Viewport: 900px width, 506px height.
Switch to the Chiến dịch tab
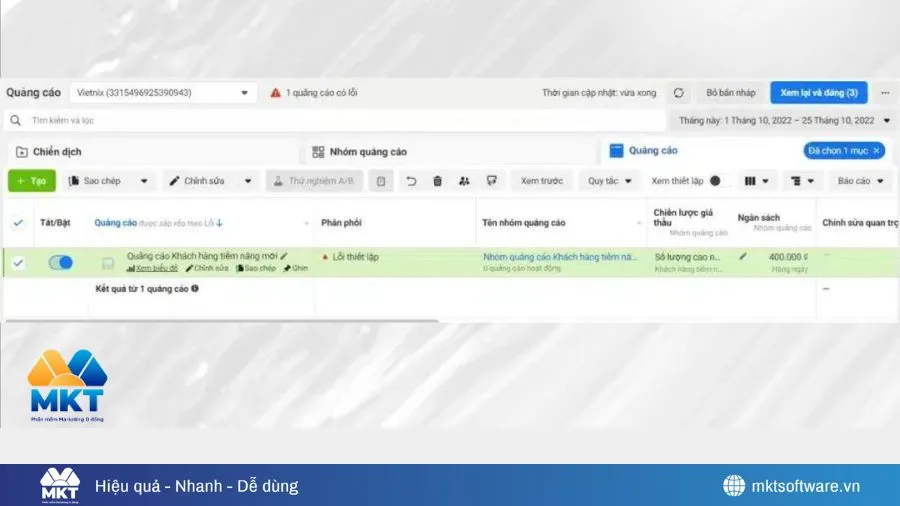click(x=57, y=152)
